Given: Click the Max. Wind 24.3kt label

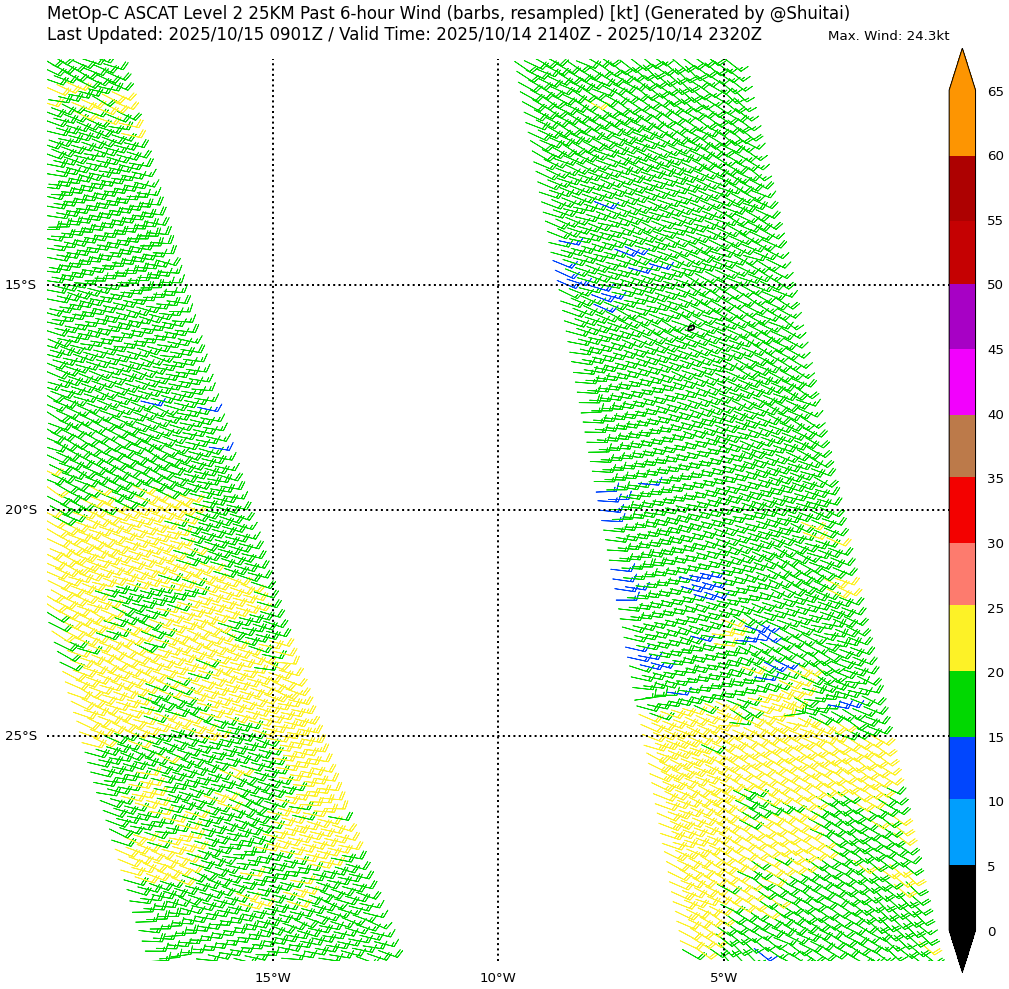Looking at the screenshot, I should click(888, 36).
